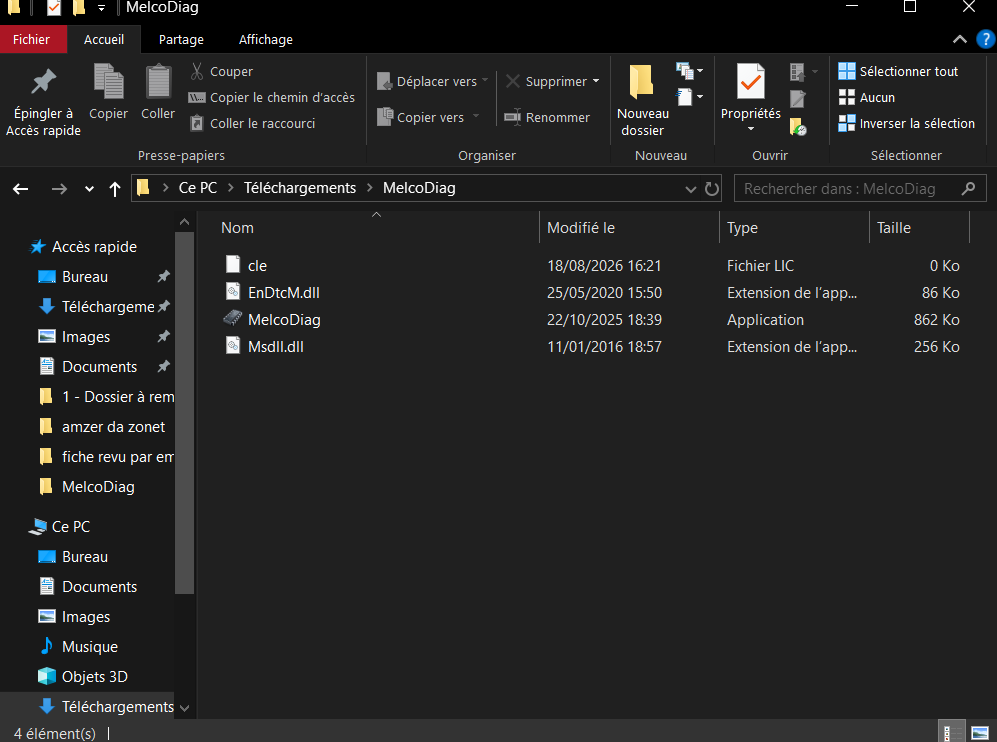Select Couper scissors command
The height and width of the screenshot is (742, 997).
point(221,71)
